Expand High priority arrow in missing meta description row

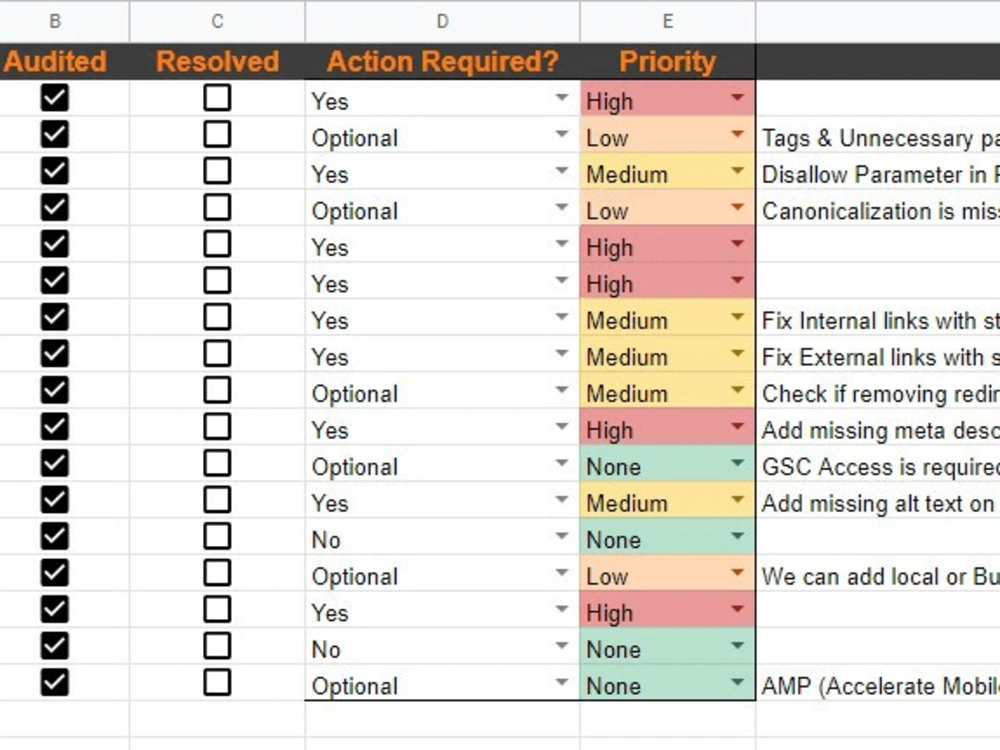coord(737,426)
